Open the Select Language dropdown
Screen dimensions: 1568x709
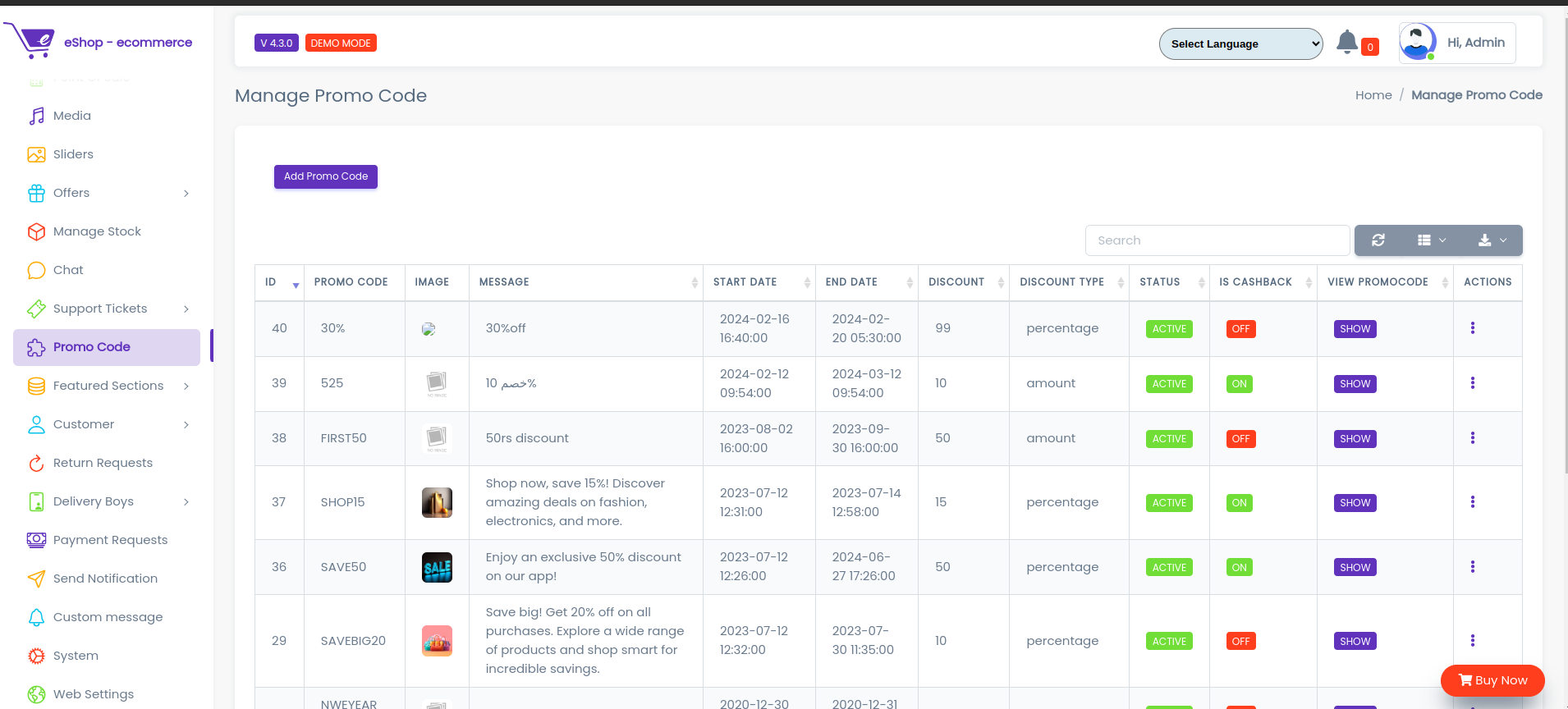1240,44
